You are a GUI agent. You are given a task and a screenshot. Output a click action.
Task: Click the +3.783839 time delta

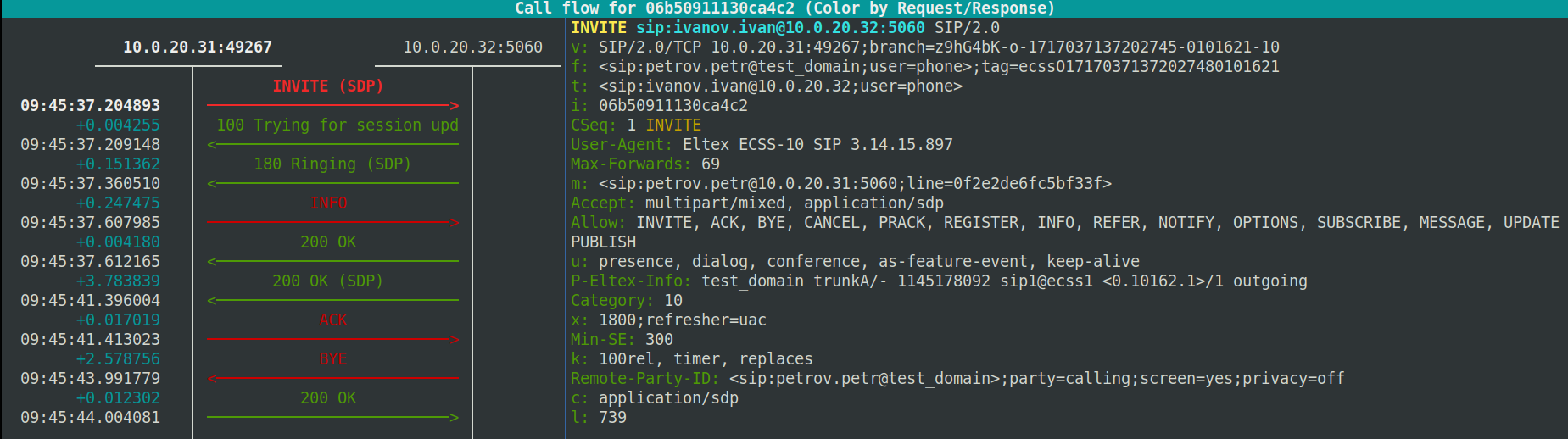point(117,281)
